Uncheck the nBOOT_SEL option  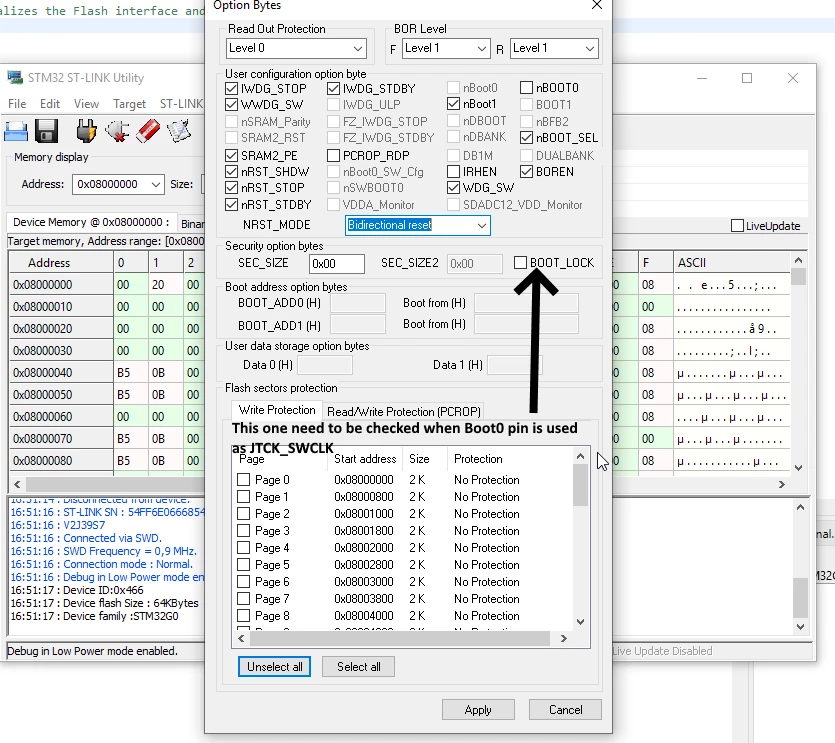(x=526, y=137)
